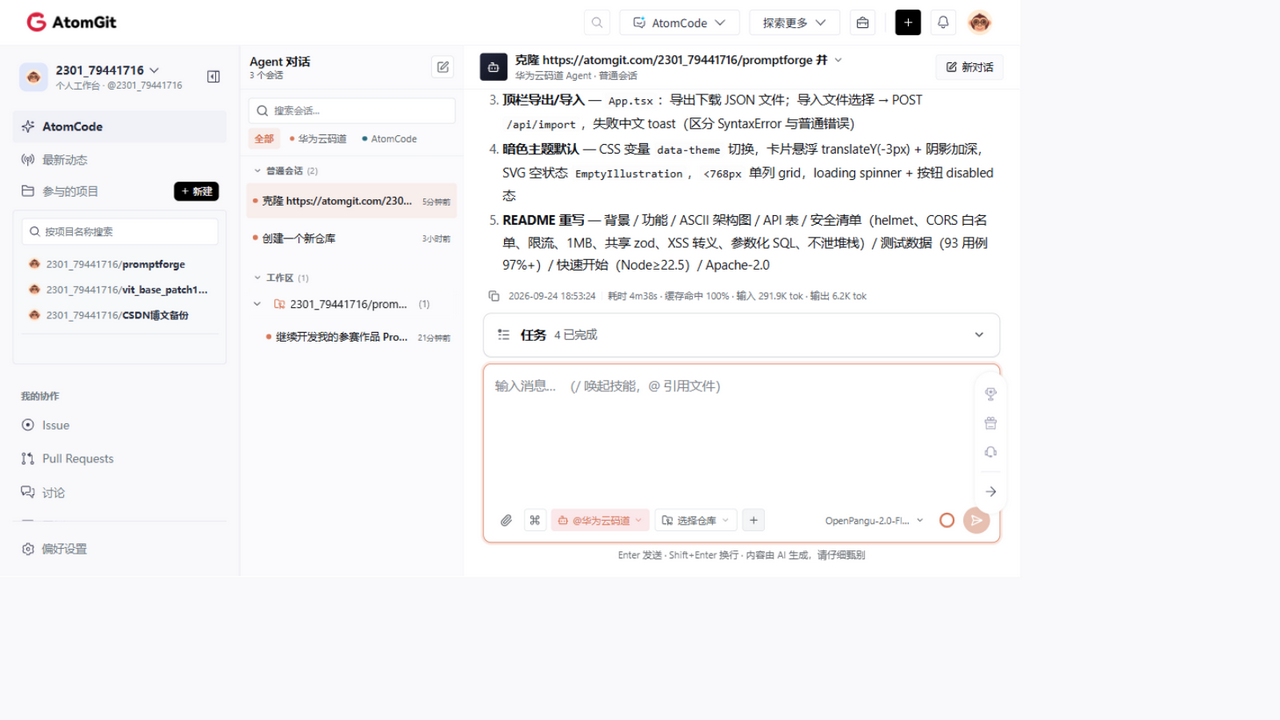Filter conversations by 华为云码道

click(x=319, y=139)
